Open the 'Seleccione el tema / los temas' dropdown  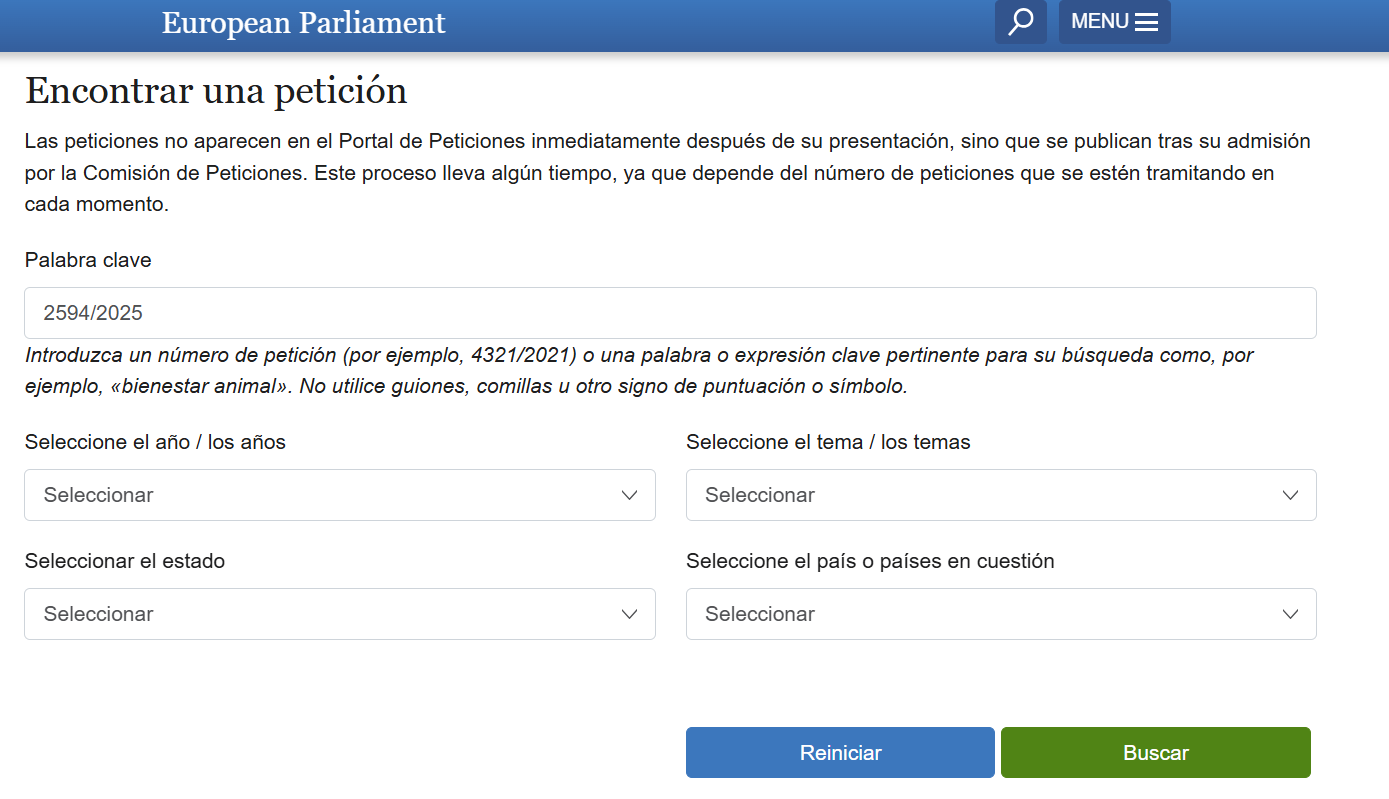[1000, 494]
